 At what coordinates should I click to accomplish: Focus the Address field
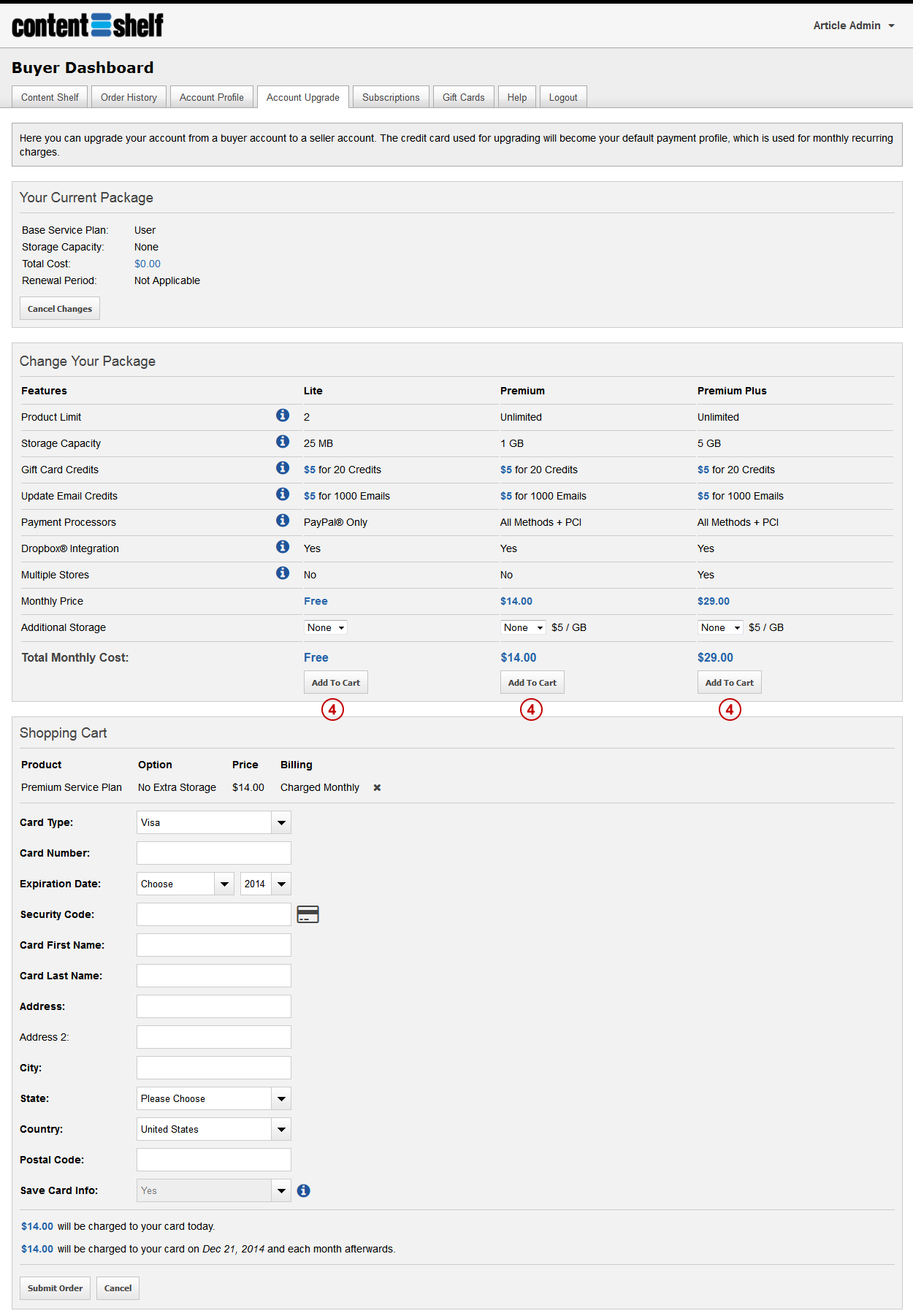[214, 1006]
